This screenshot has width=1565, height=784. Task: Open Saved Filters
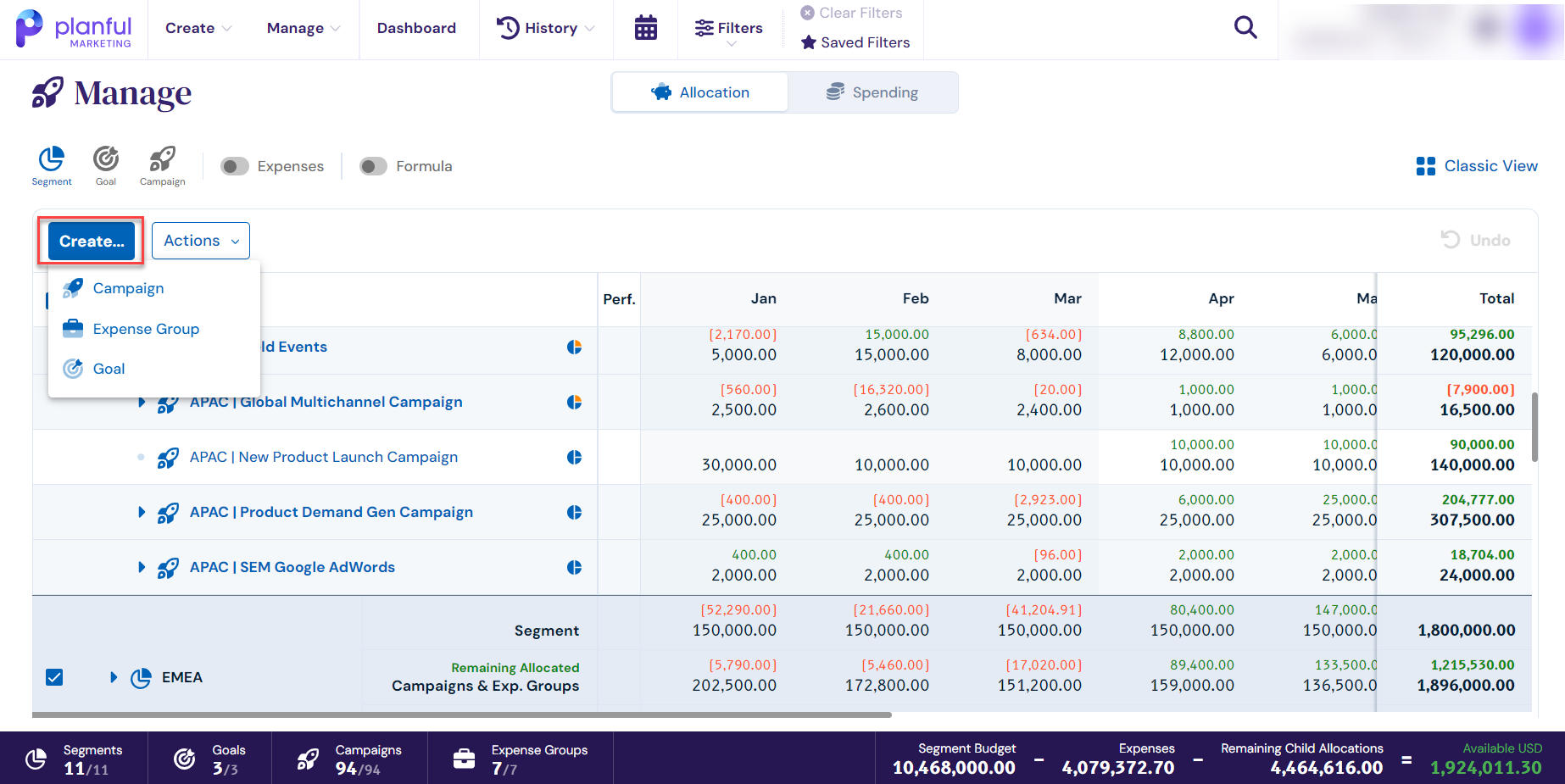(855, 42)
